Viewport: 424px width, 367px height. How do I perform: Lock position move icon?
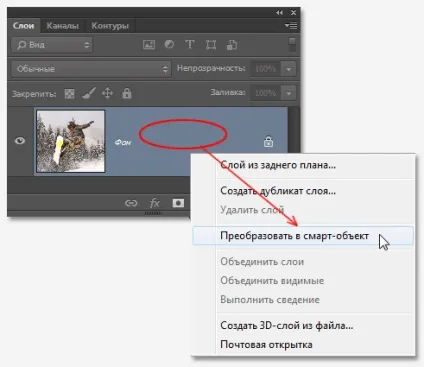tap(107, 93)
